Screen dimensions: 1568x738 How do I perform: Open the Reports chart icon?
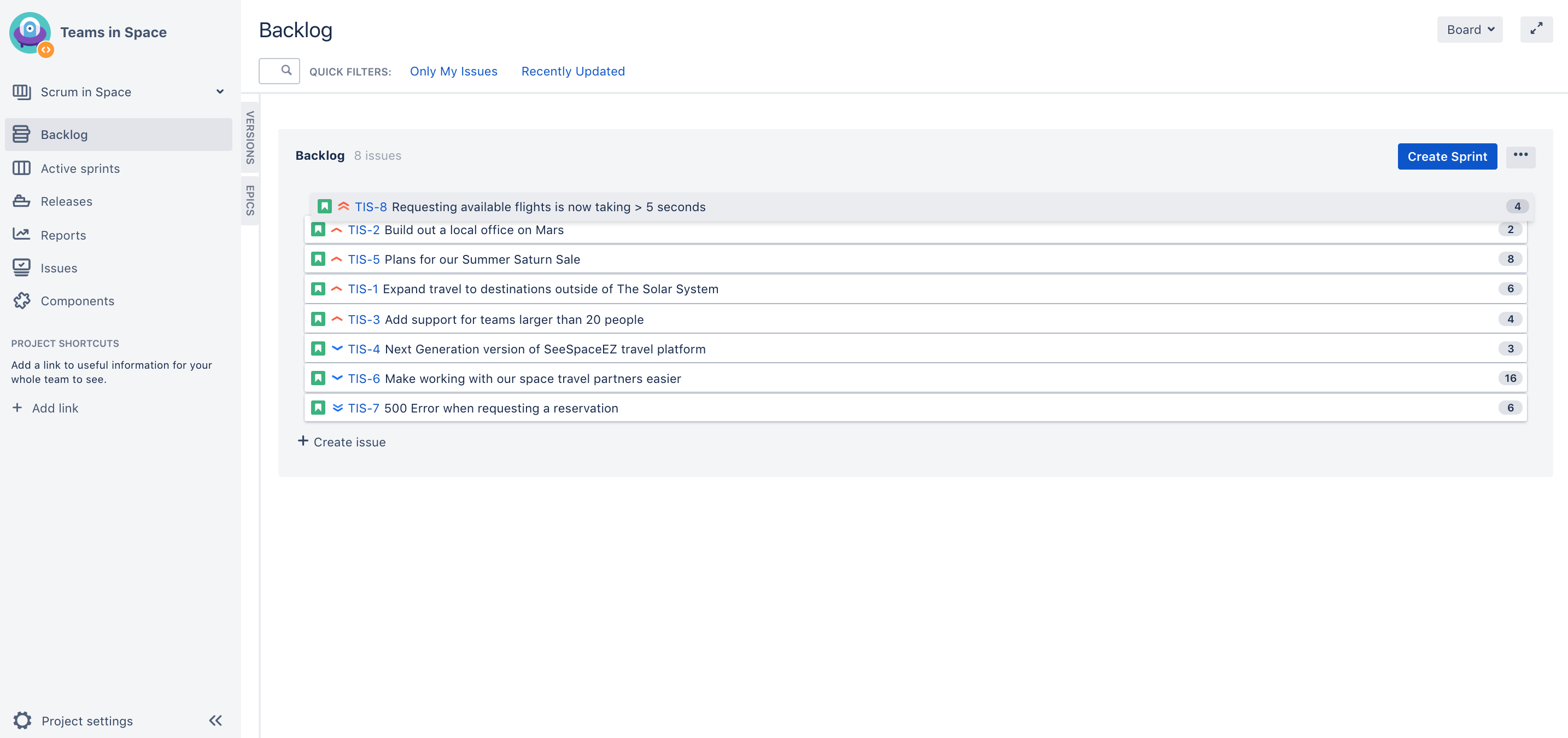tap(21, 235)
